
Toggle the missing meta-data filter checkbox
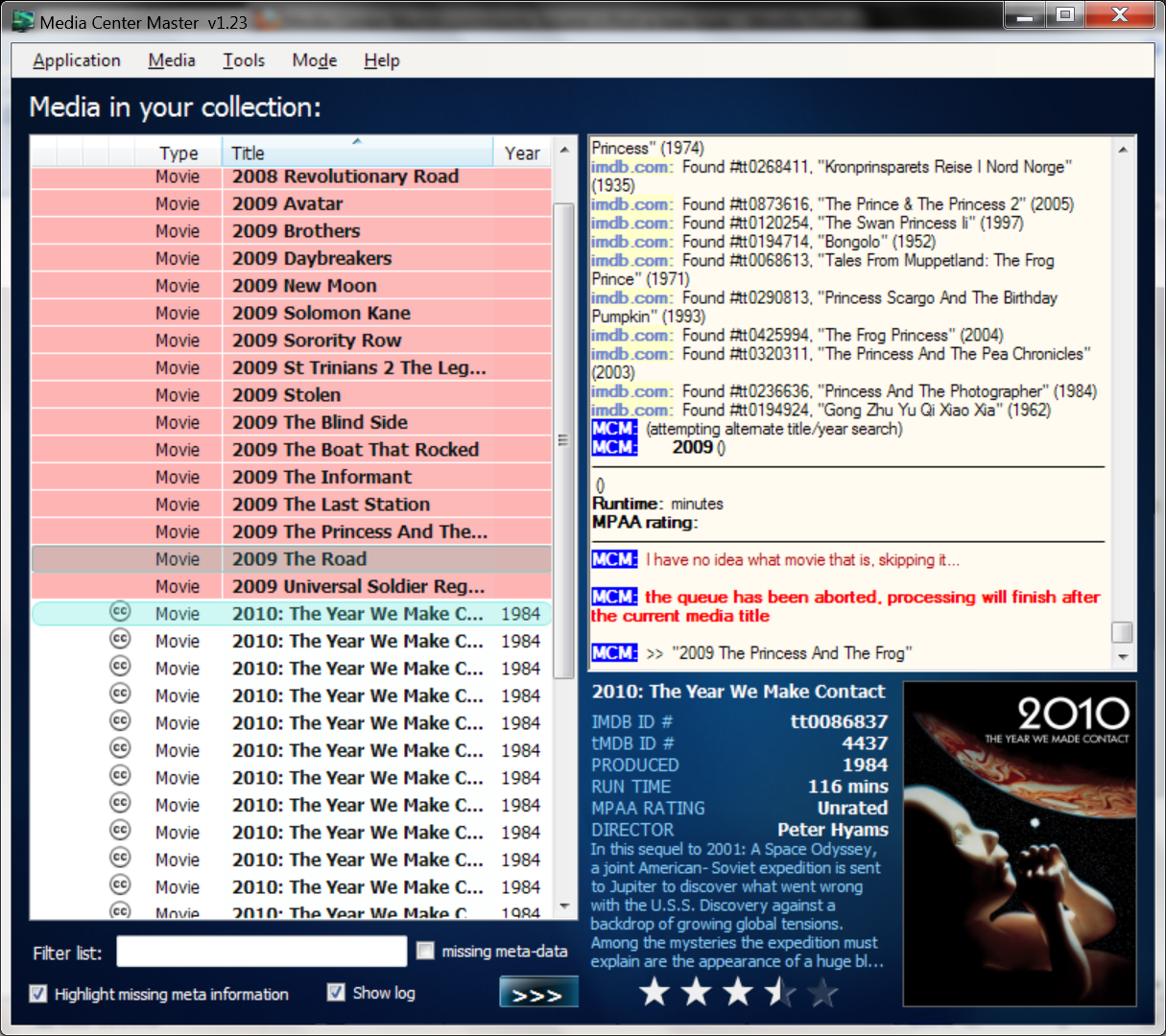(425, 951)
